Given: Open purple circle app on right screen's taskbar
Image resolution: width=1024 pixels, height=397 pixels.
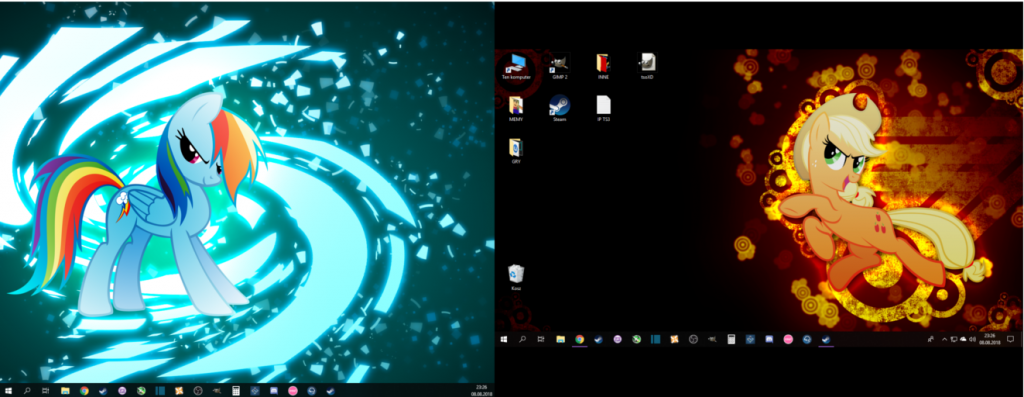Looking at the screenshot, I should (617, 339).
